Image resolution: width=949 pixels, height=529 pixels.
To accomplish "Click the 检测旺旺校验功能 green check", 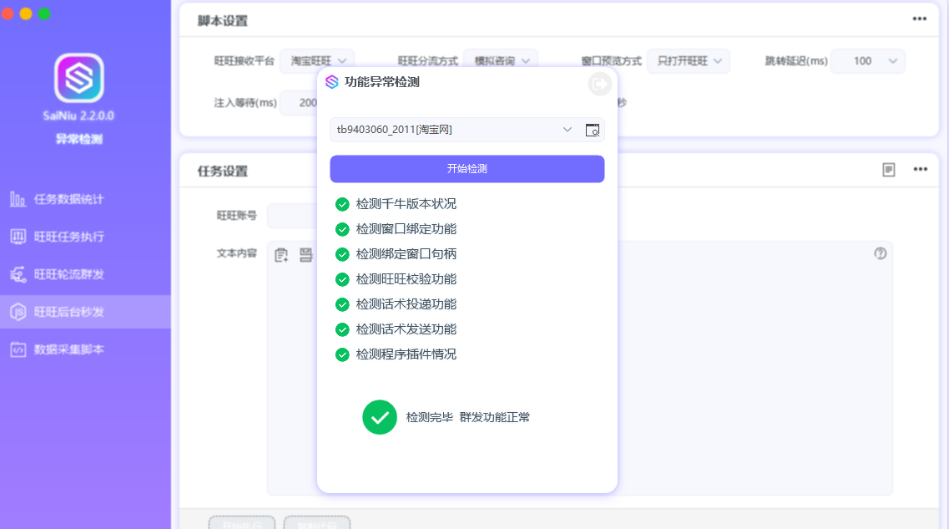I will click(342, 279).
